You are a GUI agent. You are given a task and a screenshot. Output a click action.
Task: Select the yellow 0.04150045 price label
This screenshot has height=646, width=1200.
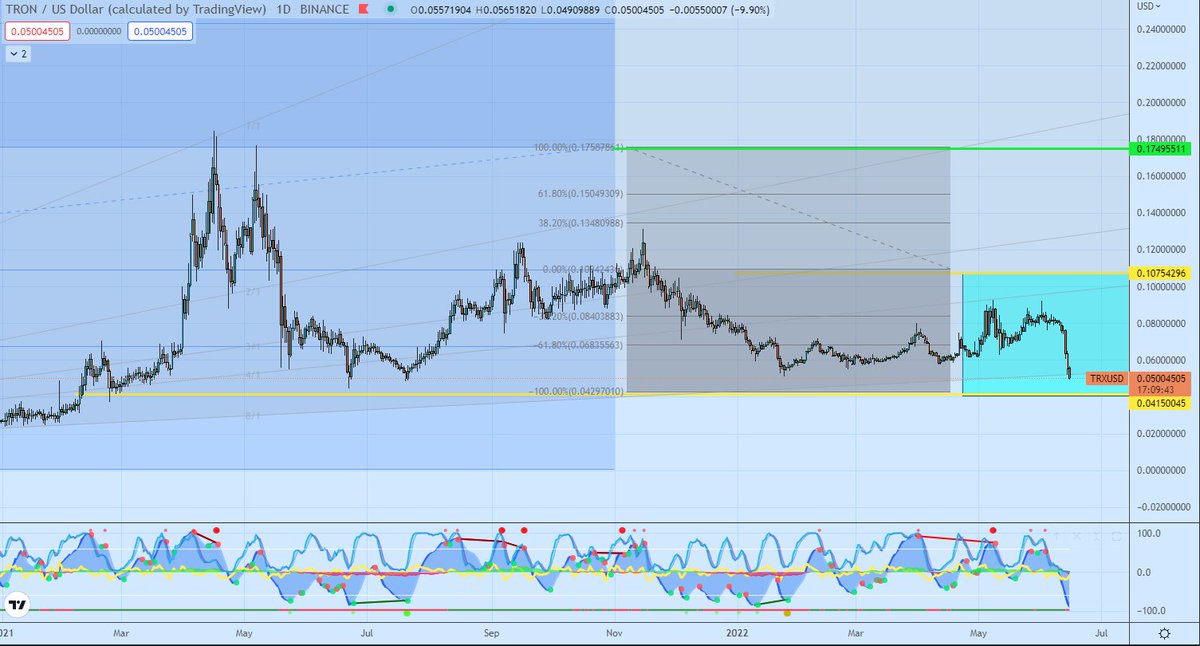coord(1161,403)
